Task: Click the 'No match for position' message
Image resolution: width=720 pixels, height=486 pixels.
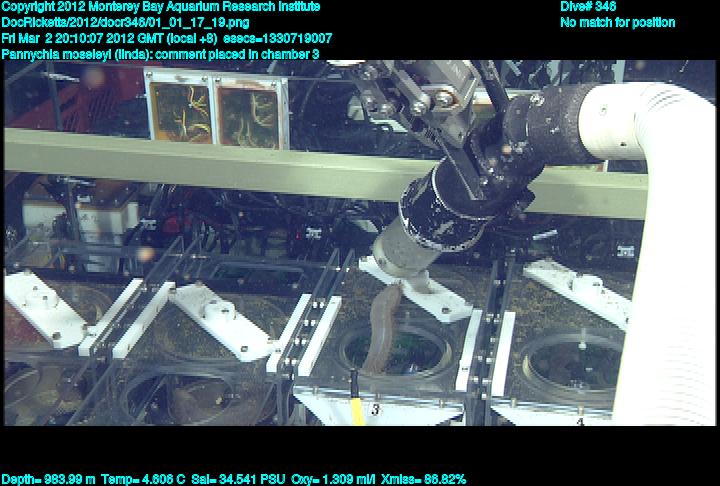Action: pos(617,22)
